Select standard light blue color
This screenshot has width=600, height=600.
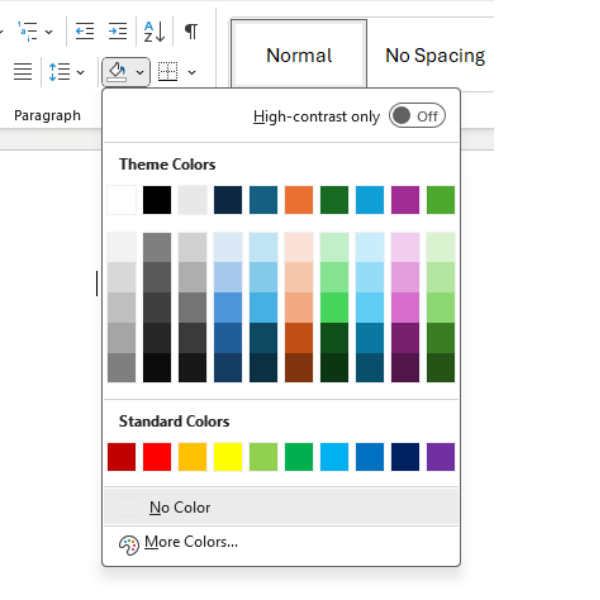tap(334, 457)
